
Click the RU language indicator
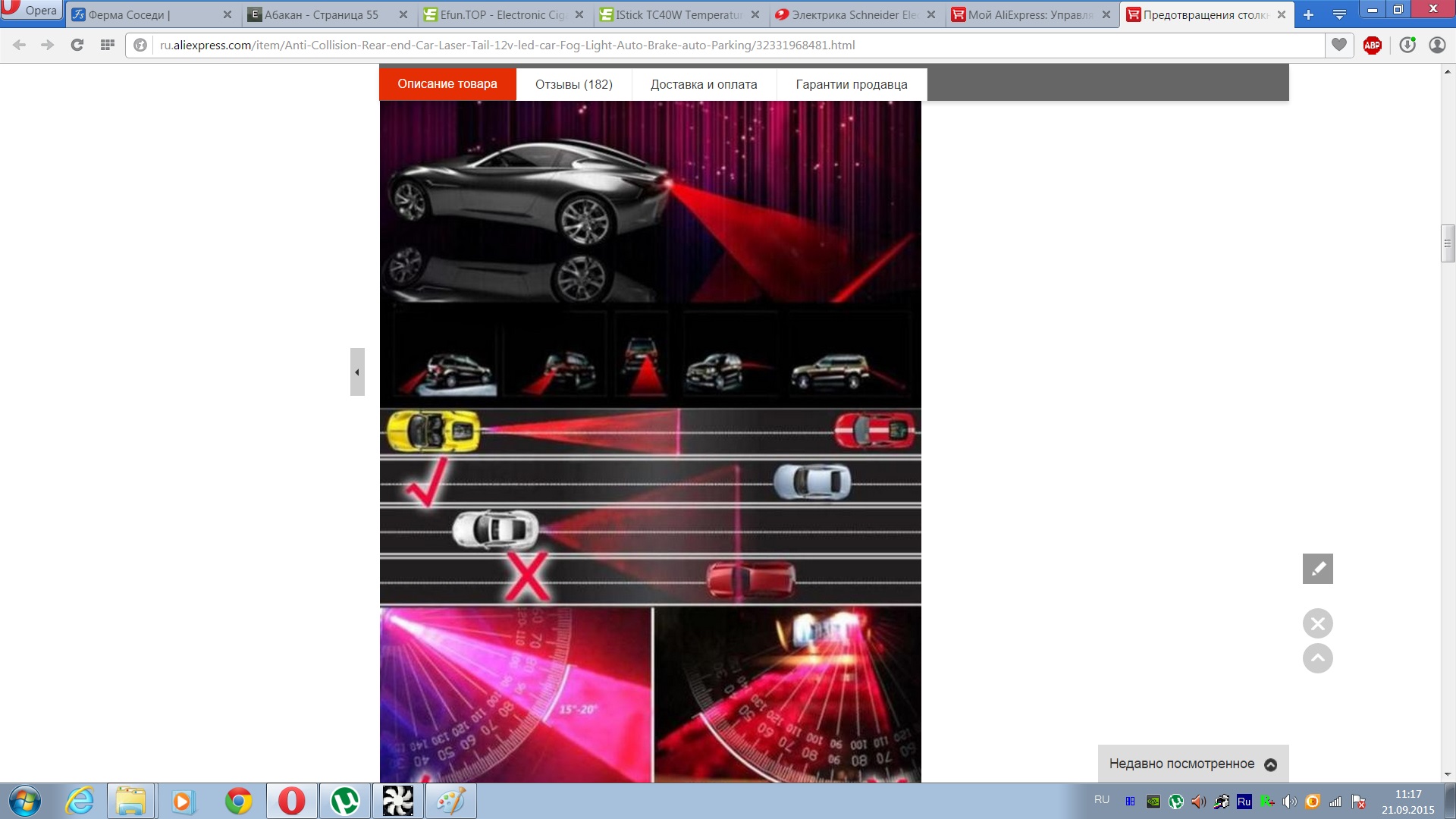coord(1102,800)
